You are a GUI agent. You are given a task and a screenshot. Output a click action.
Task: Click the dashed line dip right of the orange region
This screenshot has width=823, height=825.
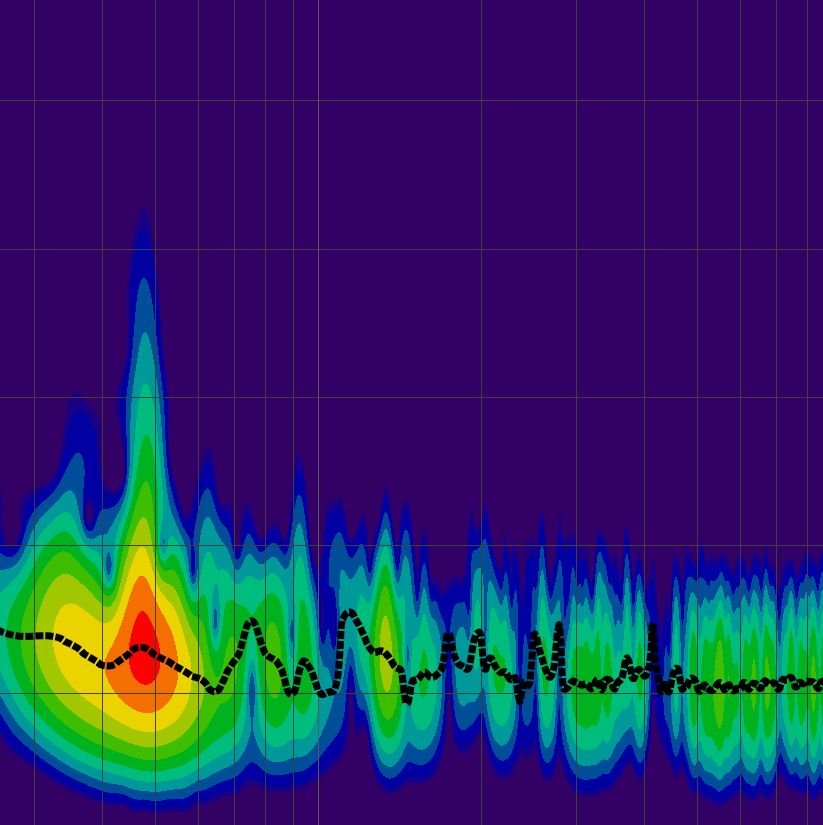tap(213, 689)
